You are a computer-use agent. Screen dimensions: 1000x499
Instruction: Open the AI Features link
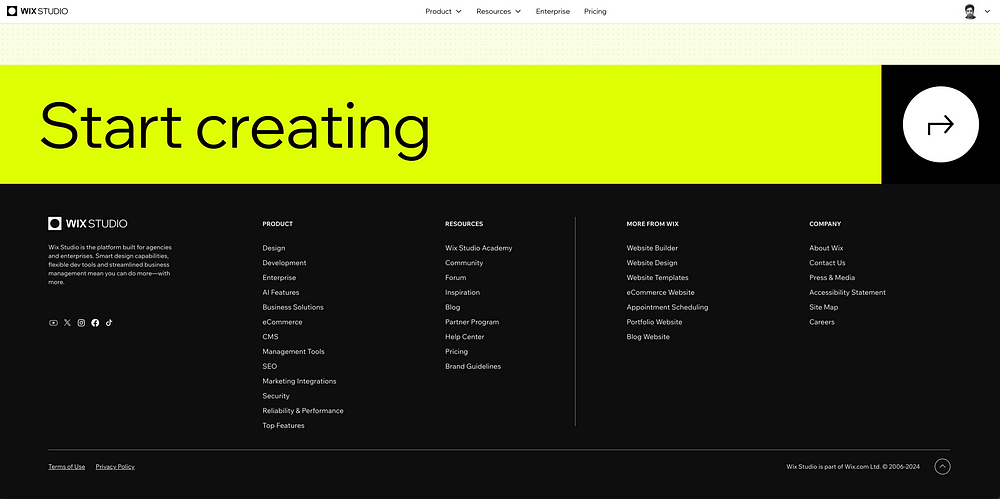[x=281, y=292]
